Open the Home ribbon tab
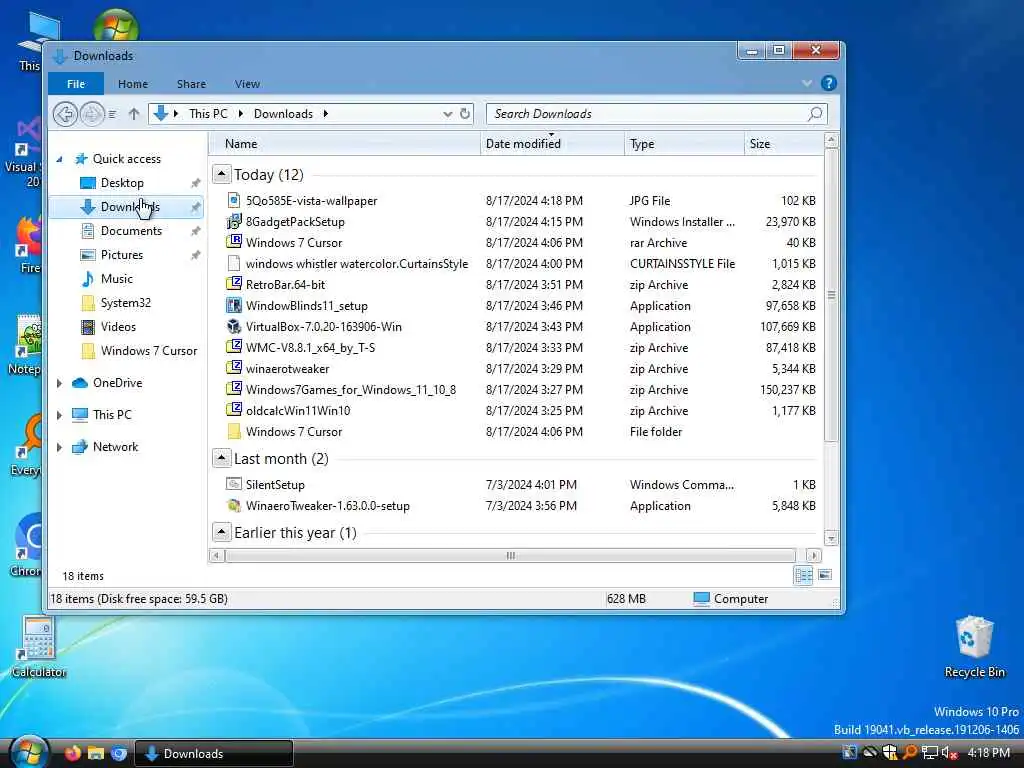Image resolution: width=1024 pixels, height=768 pixels. (x=133, y=84)
